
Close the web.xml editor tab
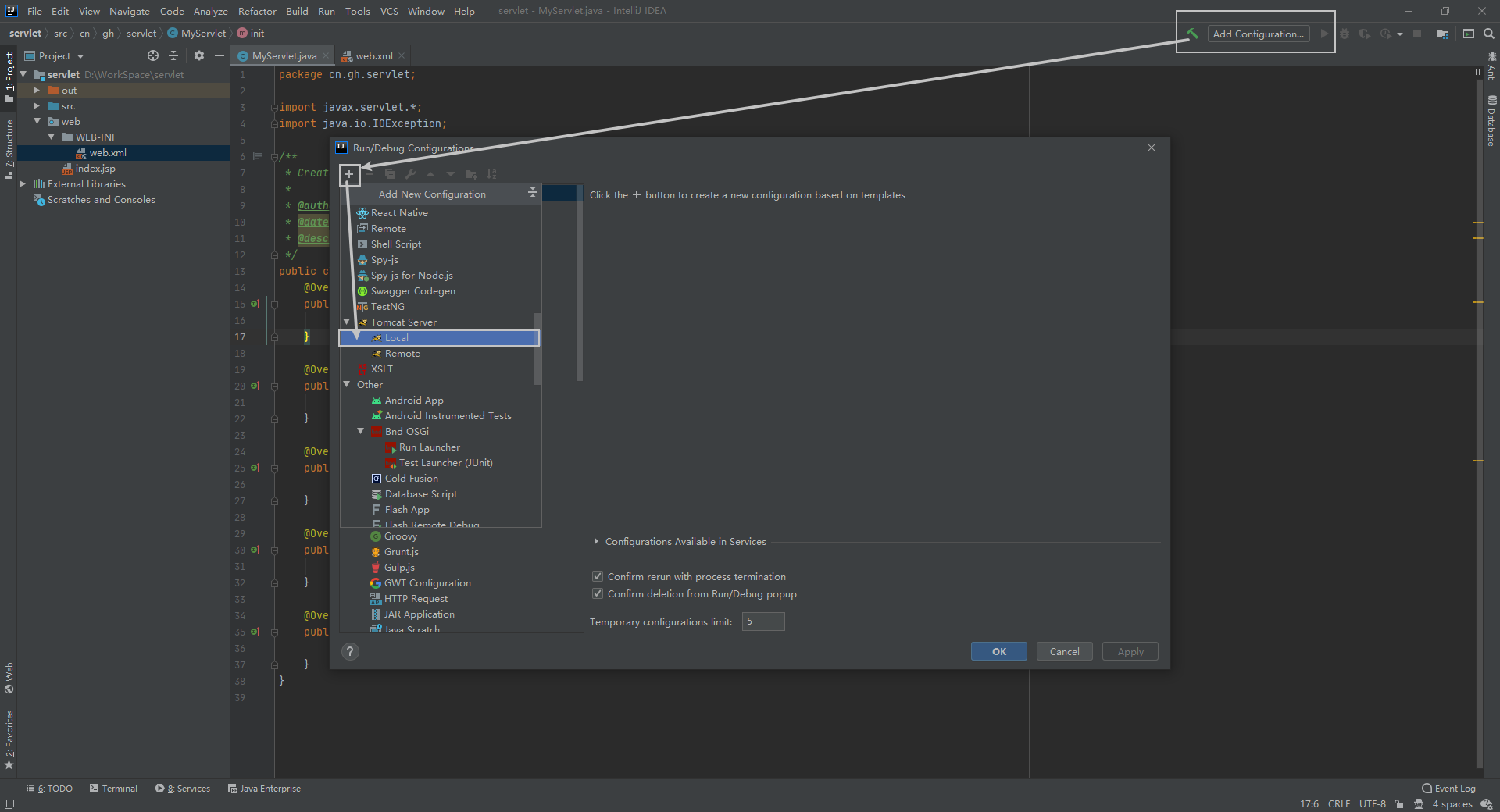pos(402,55)
